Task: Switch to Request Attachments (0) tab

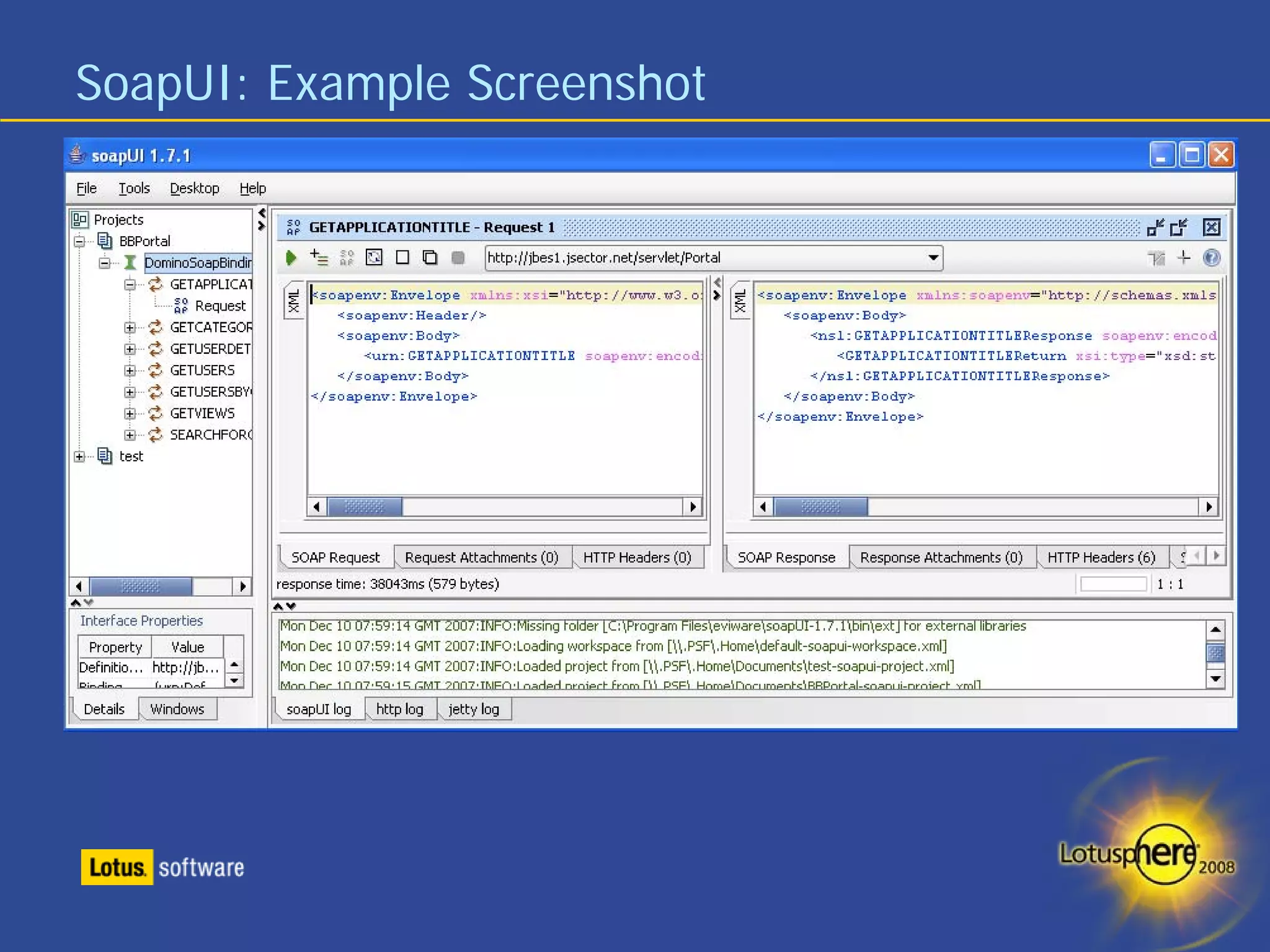Action: coord(482,557)
